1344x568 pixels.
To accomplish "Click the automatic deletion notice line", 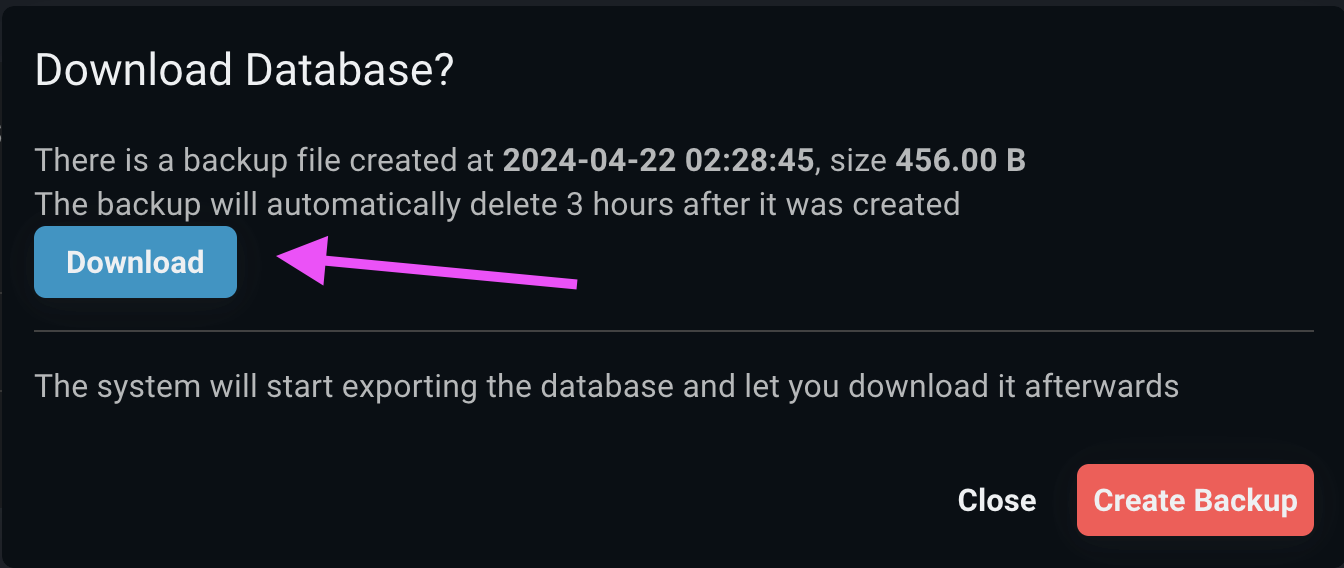I will 497,204.
